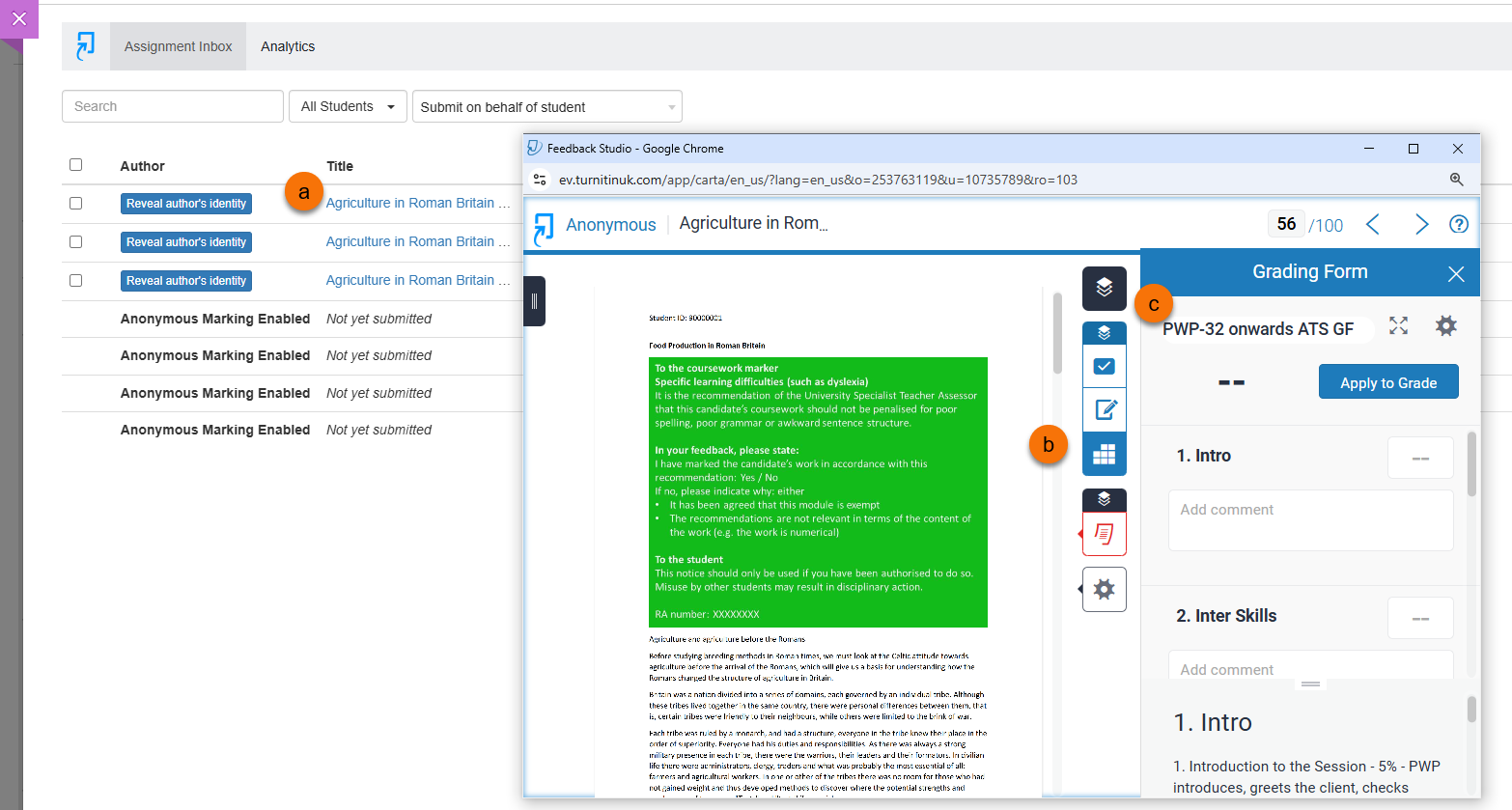Click the Apply to Grade button
The image size is (1512, 810).
1387,382
